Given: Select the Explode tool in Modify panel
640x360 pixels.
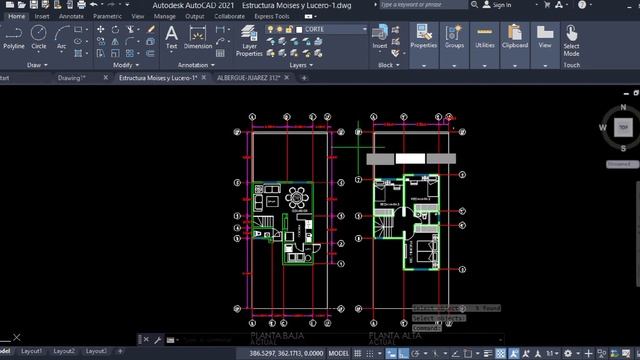Looking at the screenshot, I should [151, 41].
